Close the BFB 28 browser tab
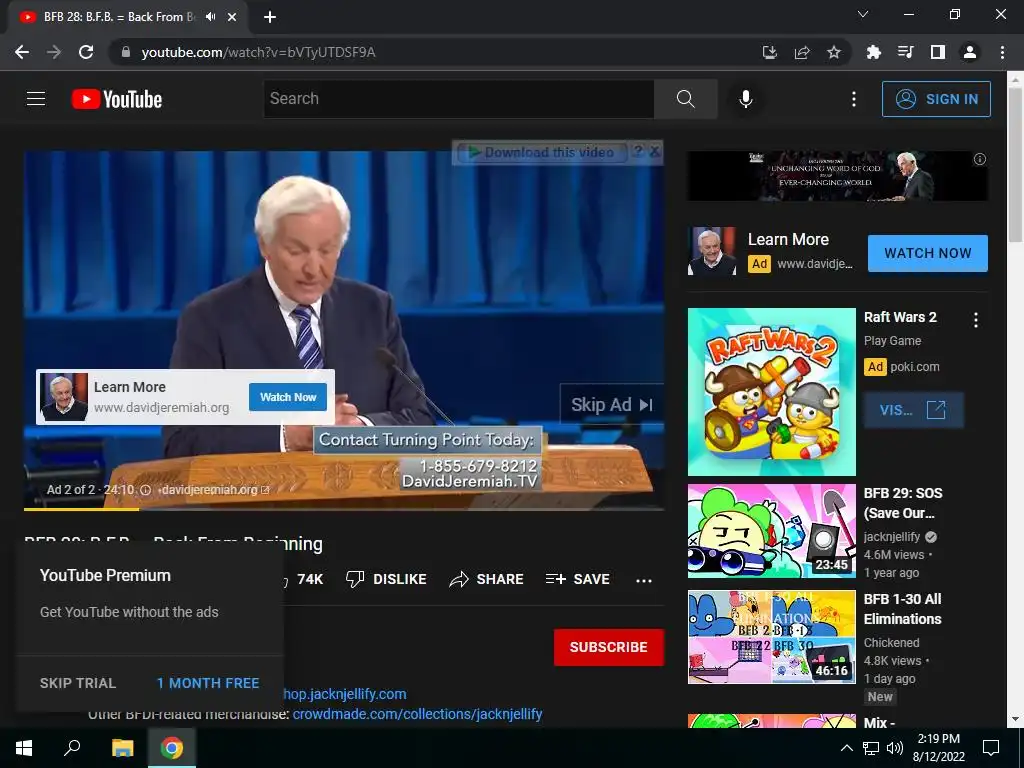 coord(232,17)
